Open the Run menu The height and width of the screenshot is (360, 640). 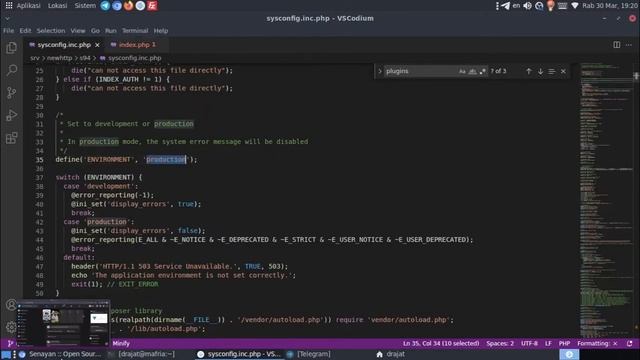[x=111, y=31]
